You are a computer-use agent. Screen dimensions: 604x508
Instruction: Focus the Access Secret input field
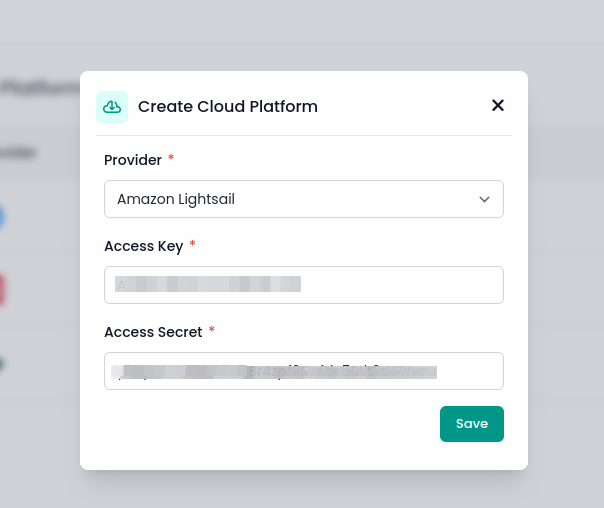pos(303,371)
